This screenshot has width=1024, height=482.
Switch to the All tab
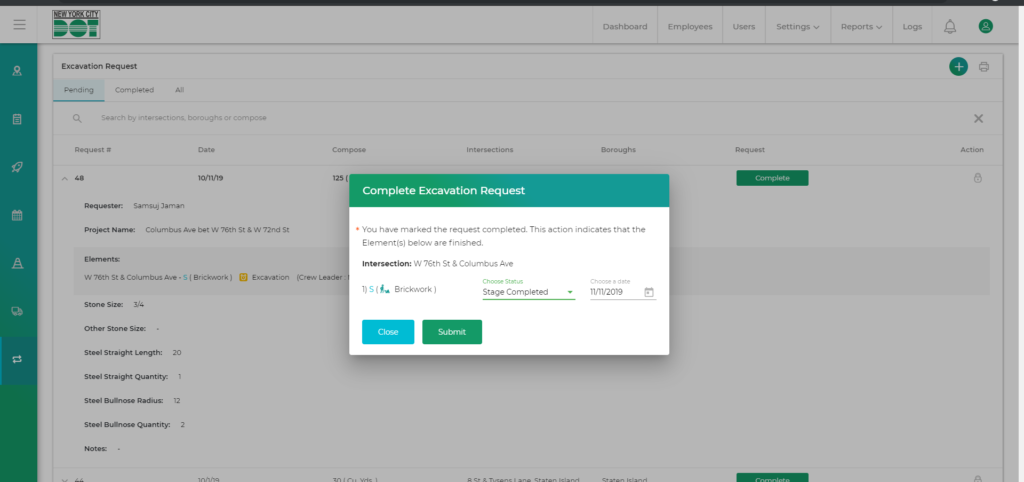tap(179, 90)
